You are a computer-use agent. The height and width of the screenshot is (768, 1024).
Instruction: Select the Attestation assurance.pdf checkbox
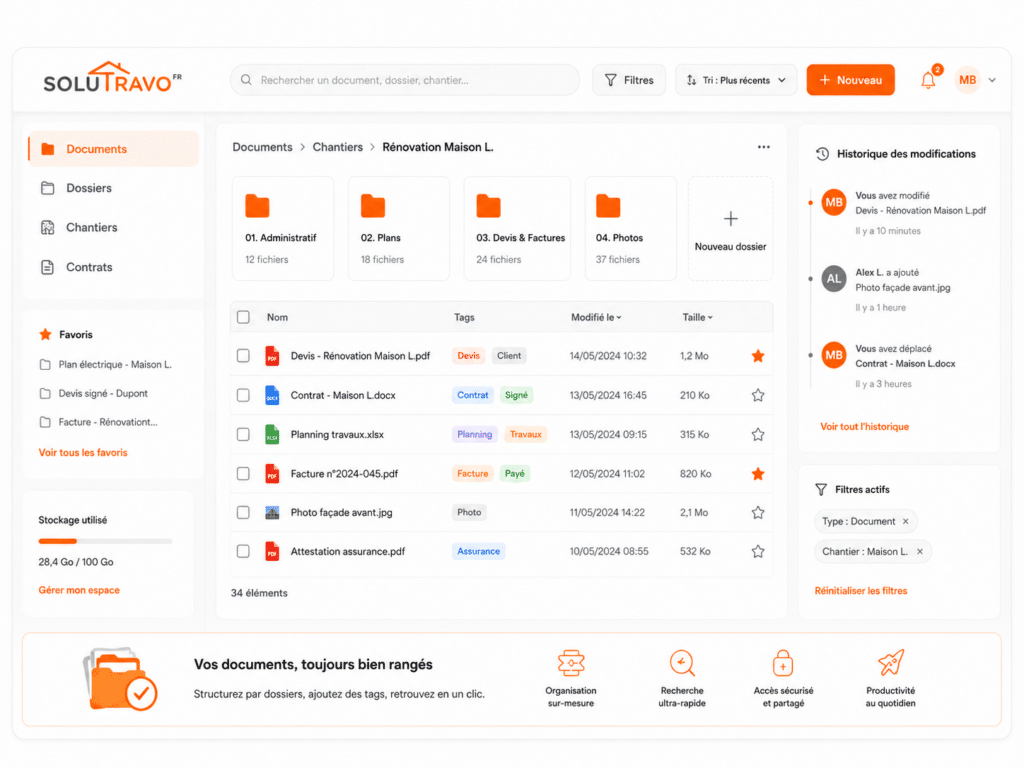pyautogui.click(x=244, y=551)
